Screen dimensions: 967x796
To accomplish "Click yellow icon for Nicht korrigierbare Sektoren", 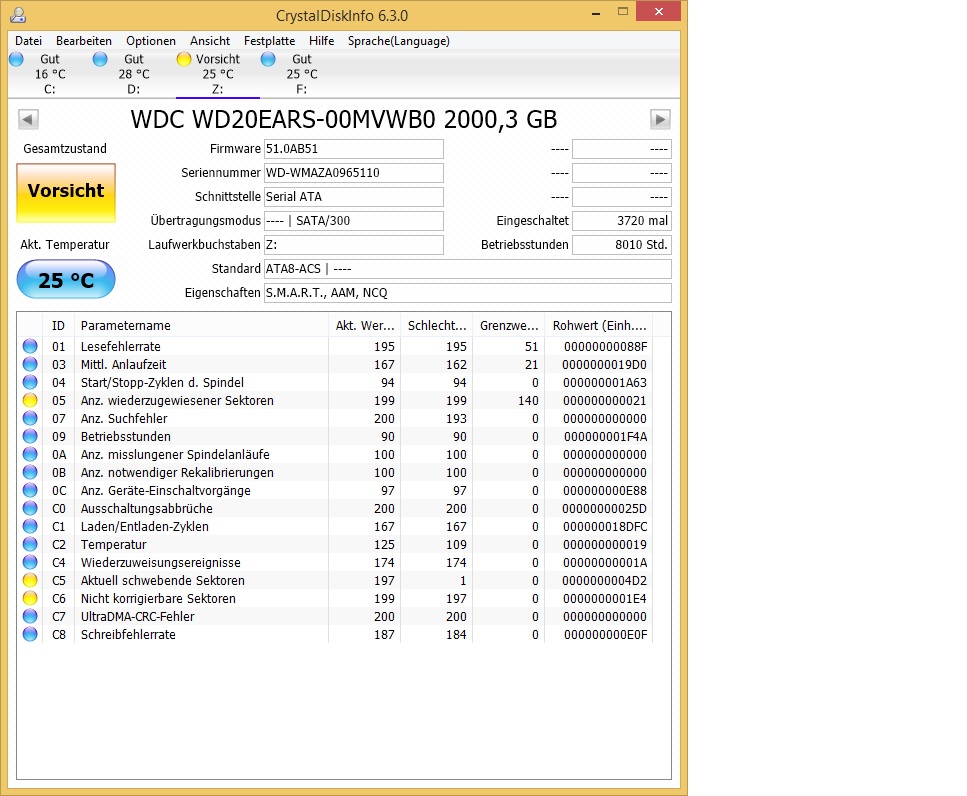I will coord(30,598).
